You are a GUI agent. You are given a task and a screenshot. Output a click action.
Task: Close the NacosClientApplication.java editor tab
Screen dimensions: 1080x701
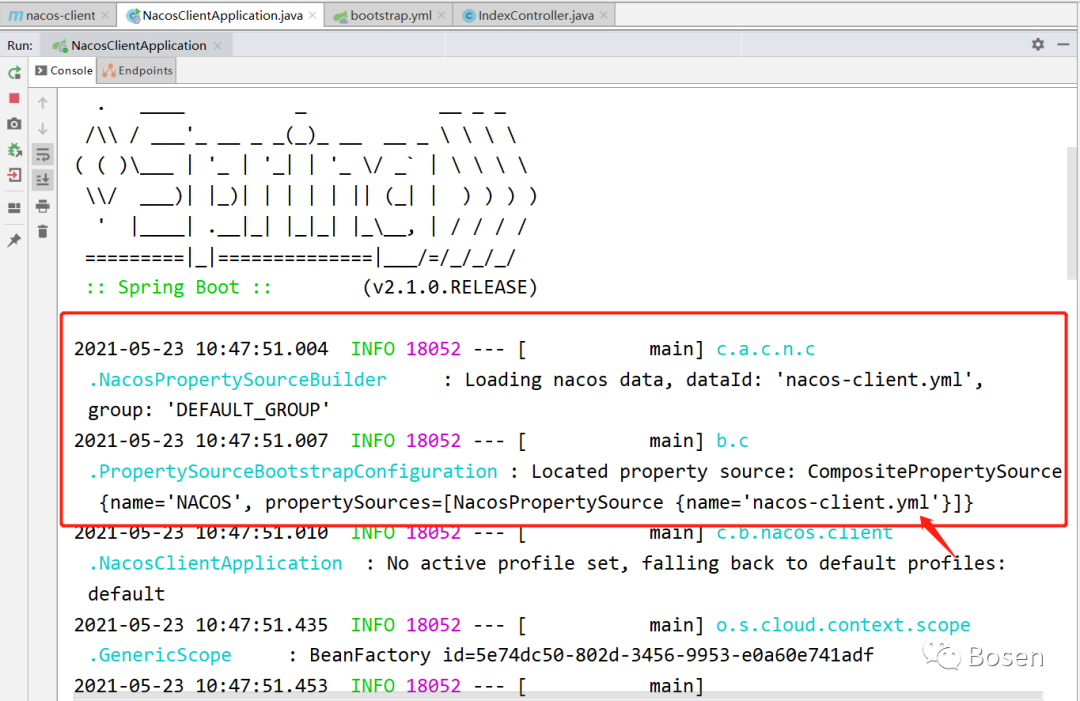313,15
